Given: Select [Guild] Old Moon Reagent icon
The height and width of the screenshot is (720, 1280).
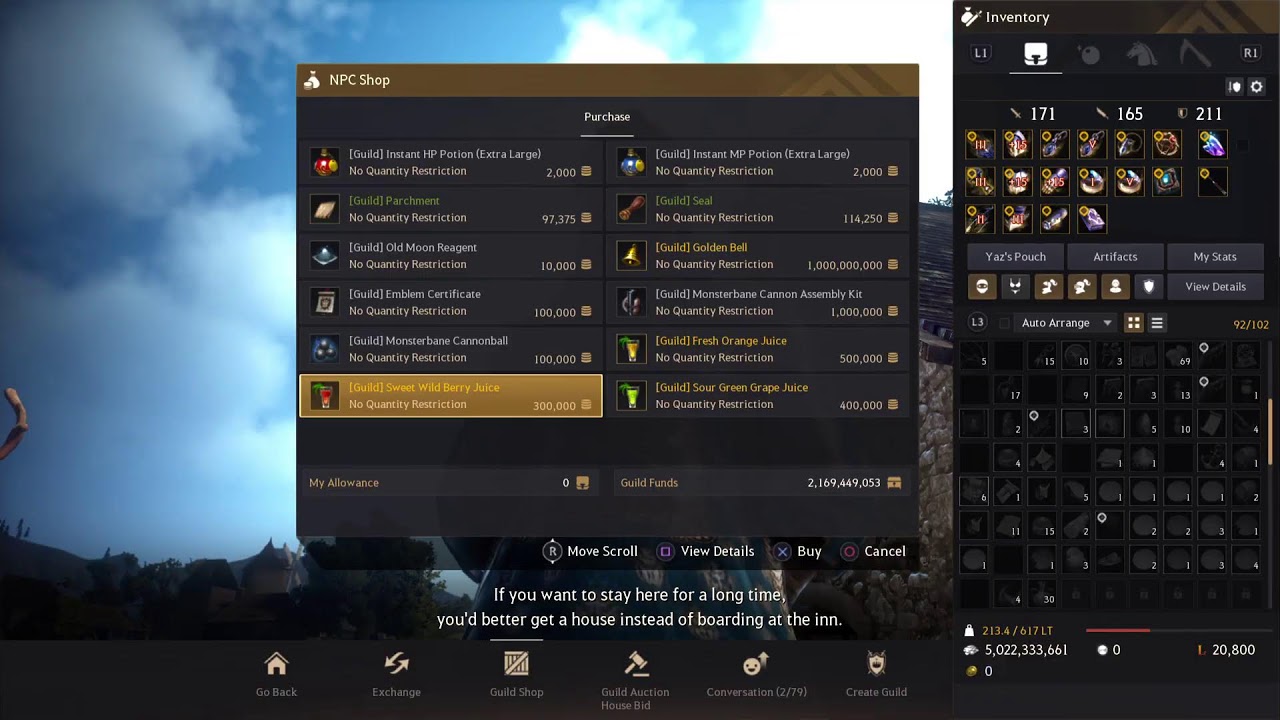Looking at the screenshot, I should [324, 256].
